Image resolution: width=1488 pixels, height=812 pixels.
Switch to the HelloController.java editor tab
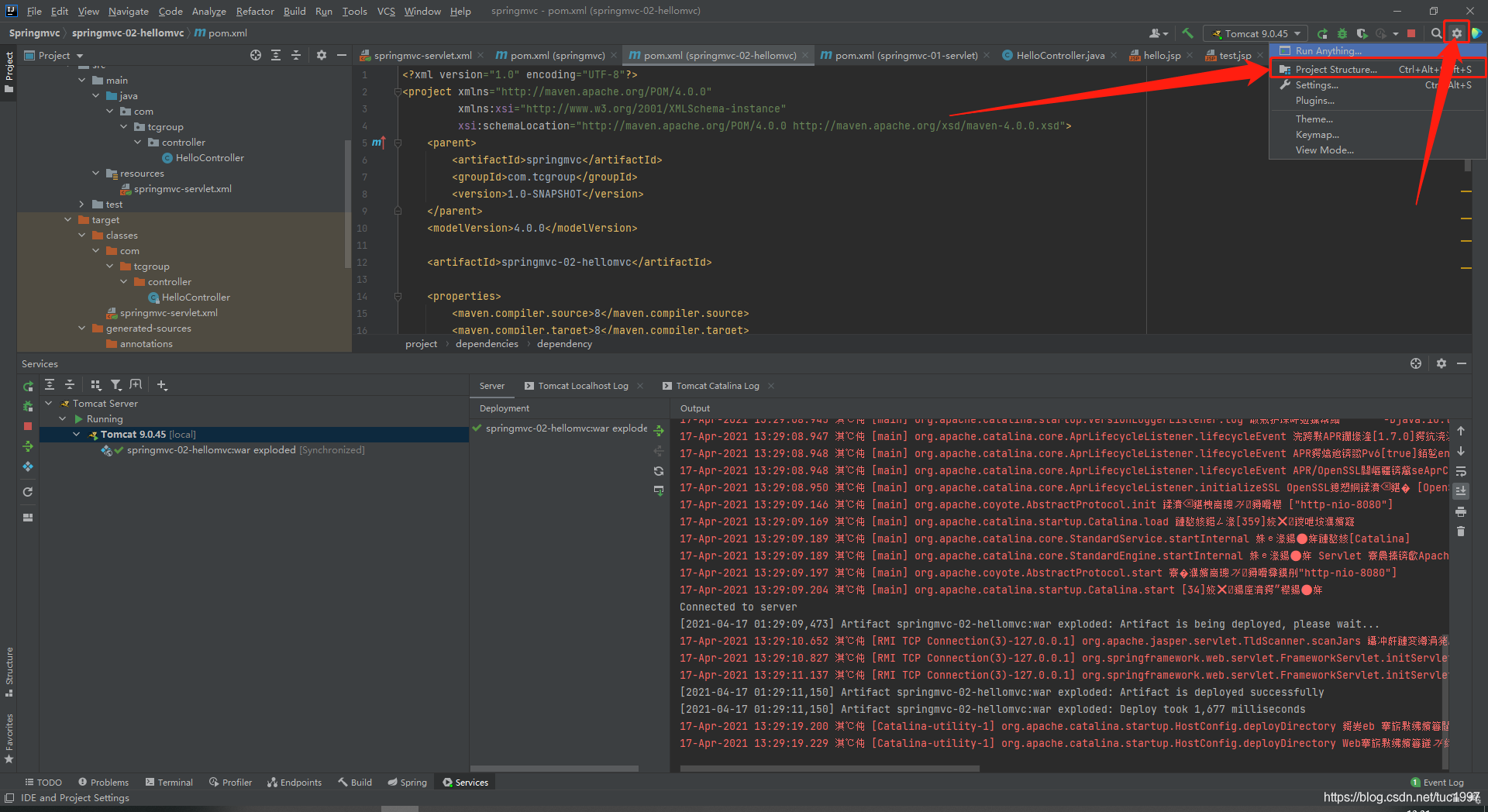(1059, 55)
